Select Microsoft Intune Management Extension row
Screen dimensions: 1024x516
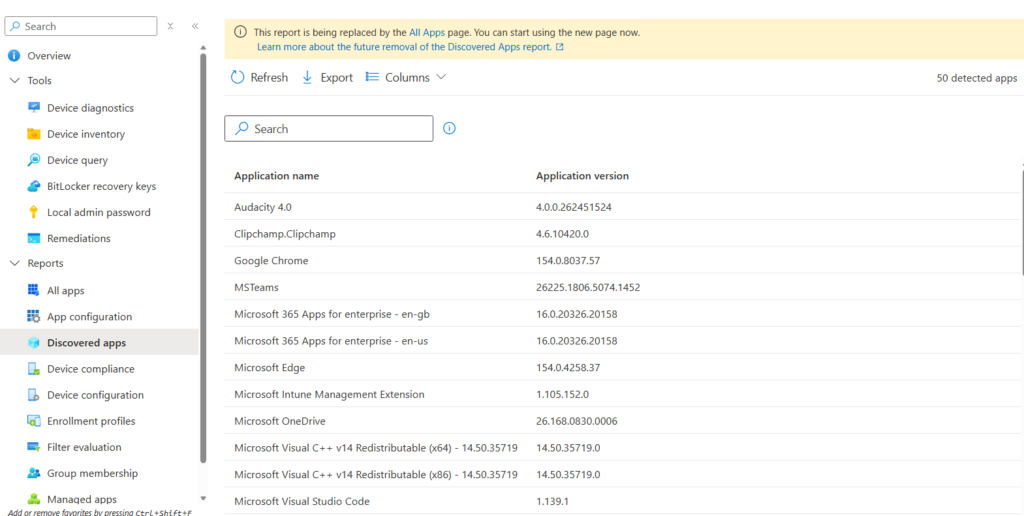point(624,395)
